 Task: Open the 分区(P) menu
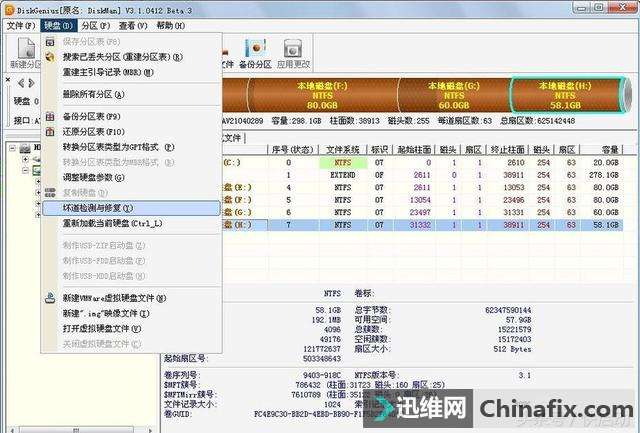tap(96, 26)
